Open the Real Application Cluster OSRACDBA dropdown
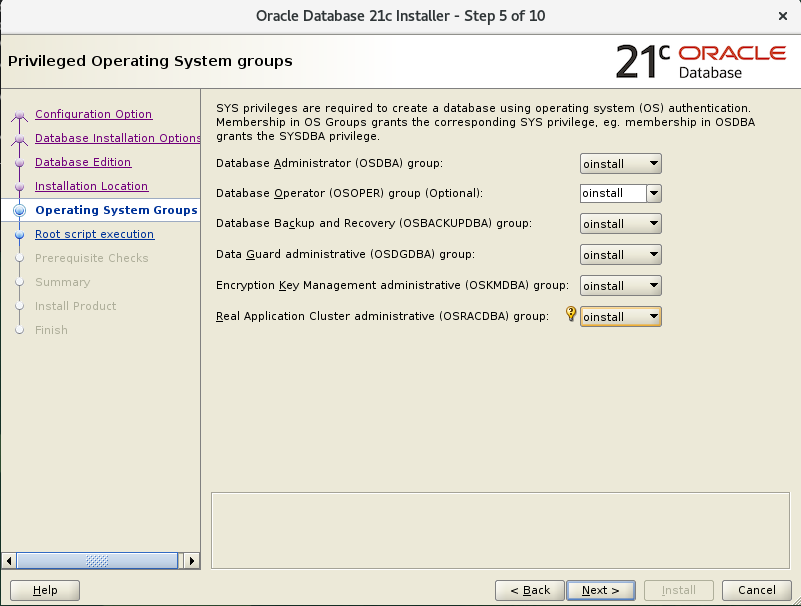 [x=621, y=317]
